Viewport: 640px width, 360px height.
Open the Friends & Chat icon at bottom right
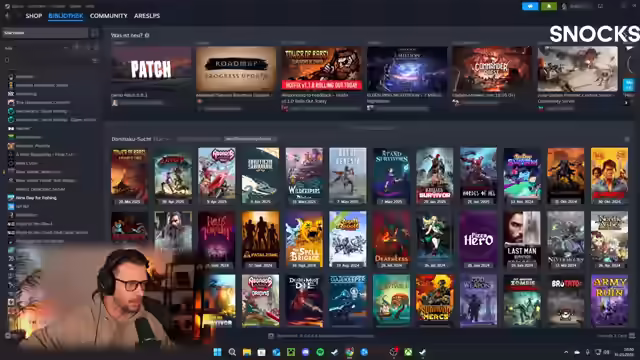point(632,336)
